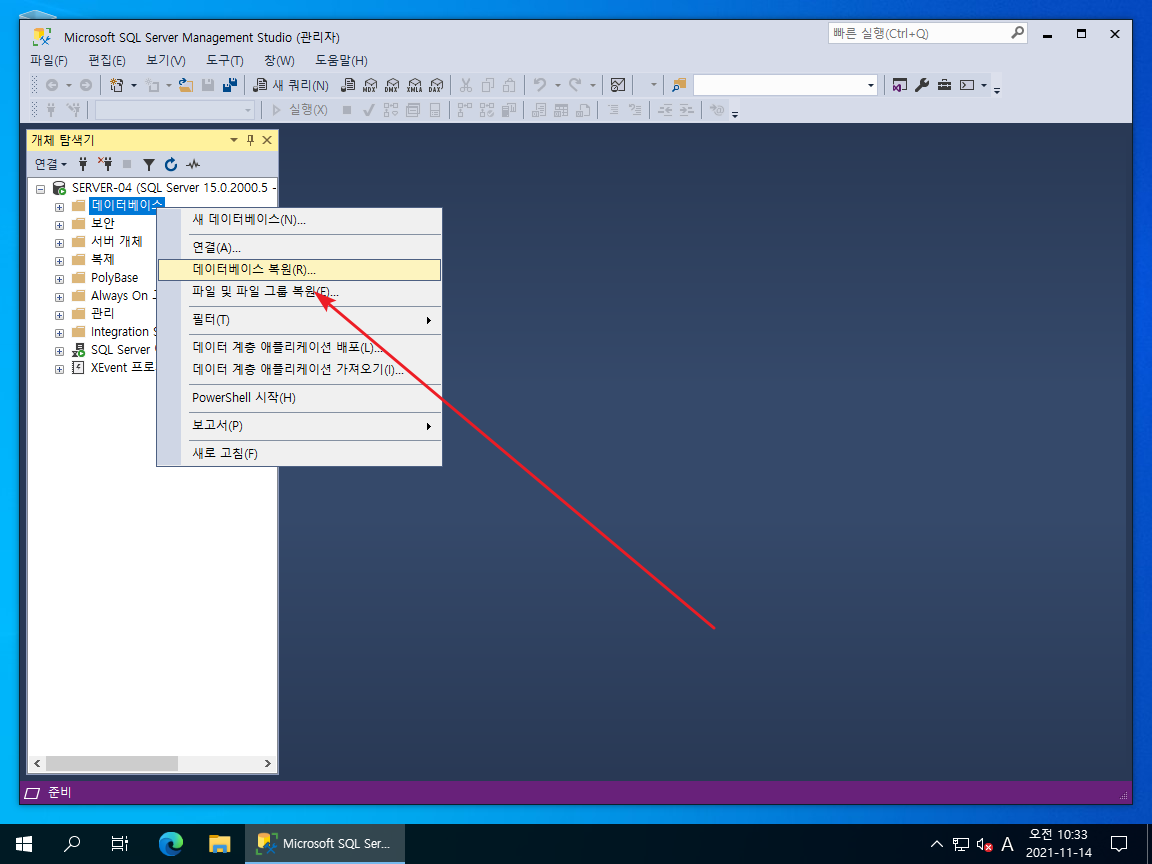Open a new DAX query
Image resolution: width=1152 pixels, height=864 pixels.
[x=436, y=85]
